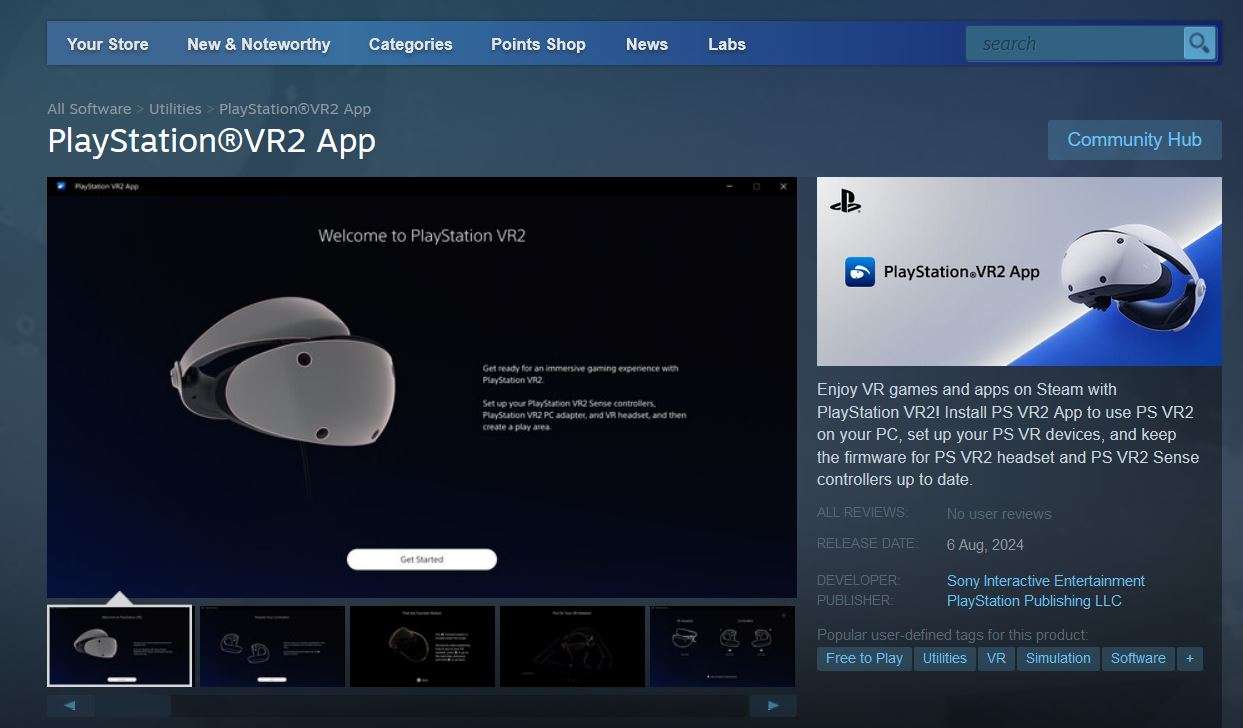
Task: Open the Categories menu
Action: click(x=410, y=44)
